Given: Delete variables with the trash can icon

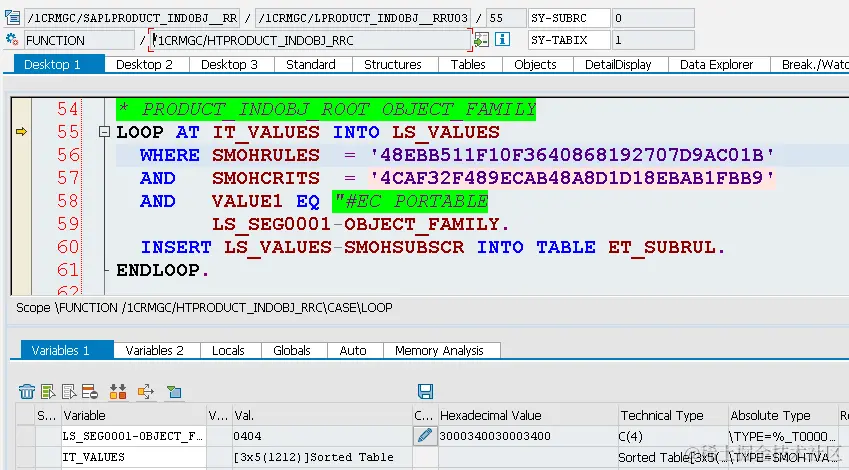Looking at the screenshot, I should click(x=27, y=391).
